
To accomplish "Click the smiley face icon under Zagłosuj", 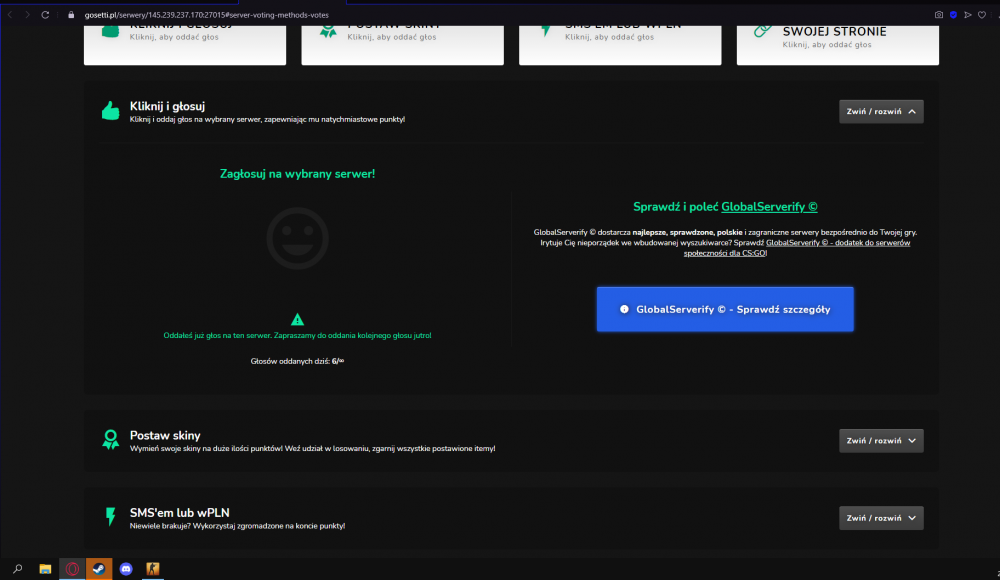I will [x=297, y=238].
